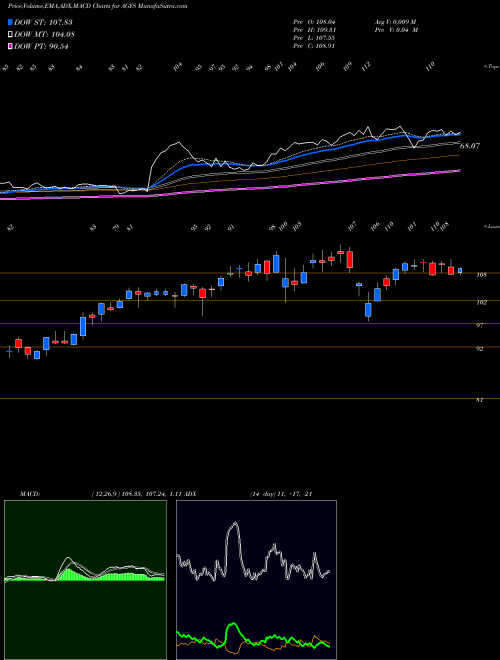Click the Pre L: 107.55 value
This screenshot has height=660, width=500.
[x=314, y=38]
